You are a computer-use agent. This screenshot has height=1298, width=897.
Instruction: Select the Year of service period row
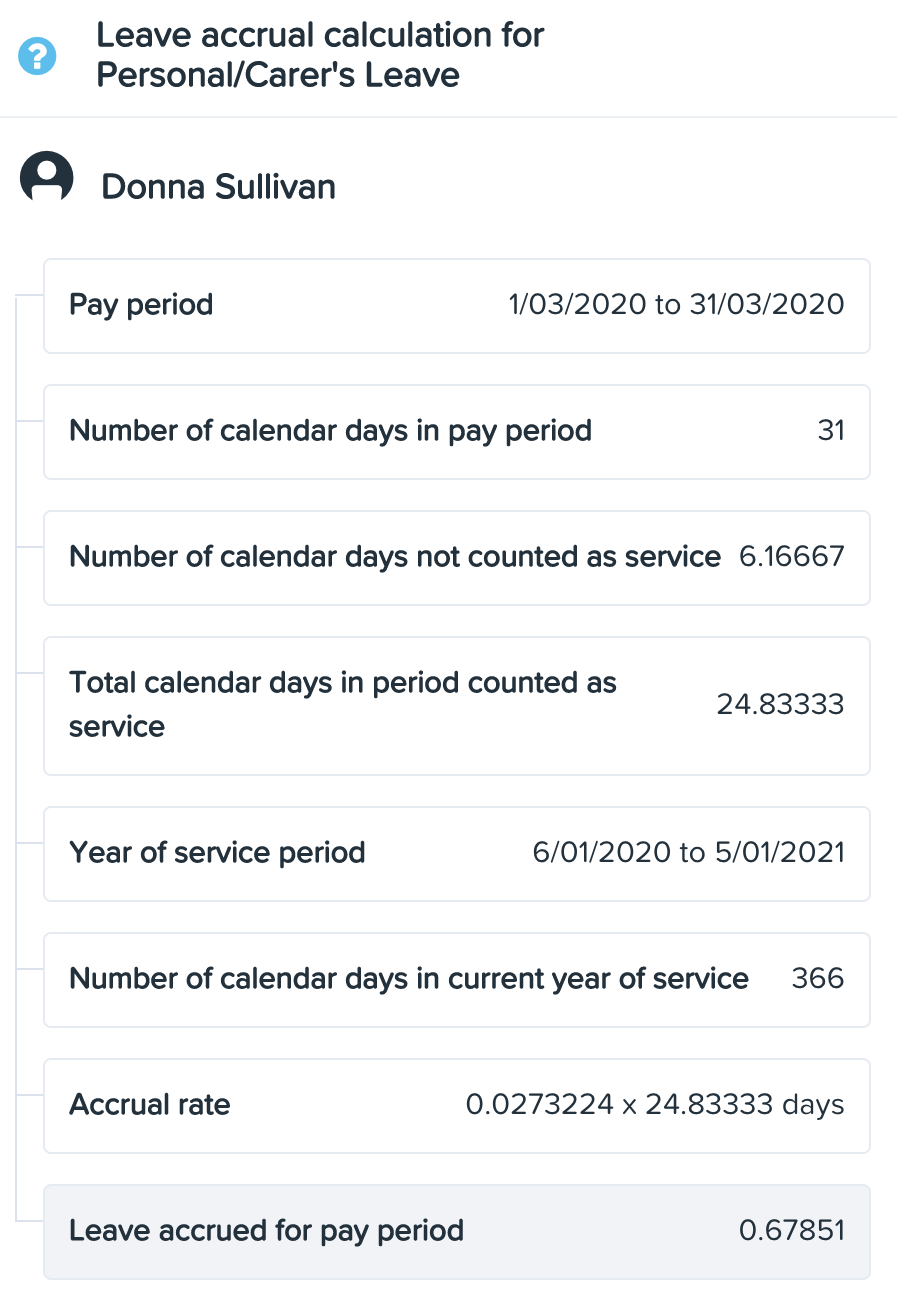pos(457,854)
